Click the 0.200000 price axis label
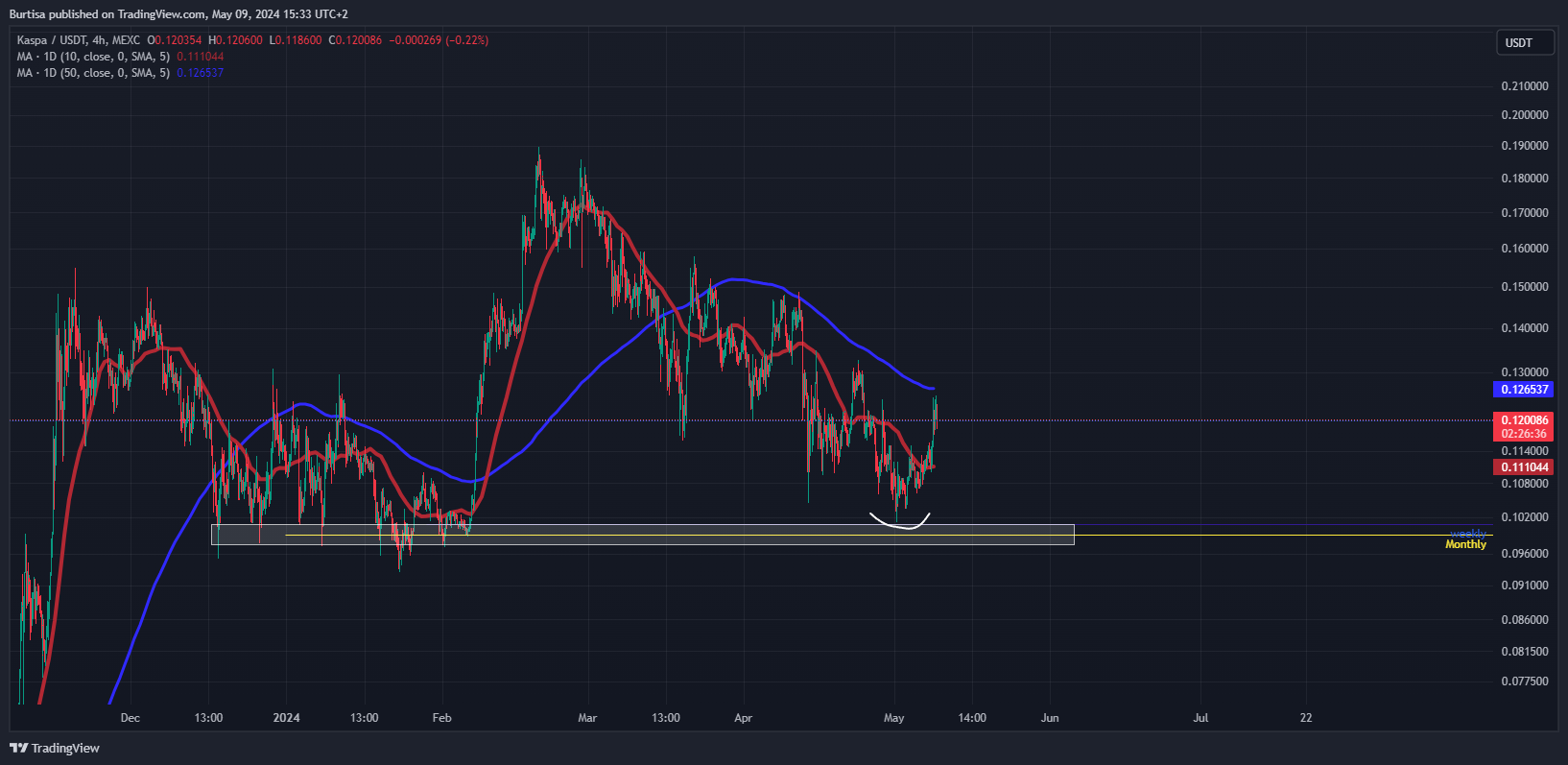The width and height of the screenshot is (1568, 765). (1525, 115)
